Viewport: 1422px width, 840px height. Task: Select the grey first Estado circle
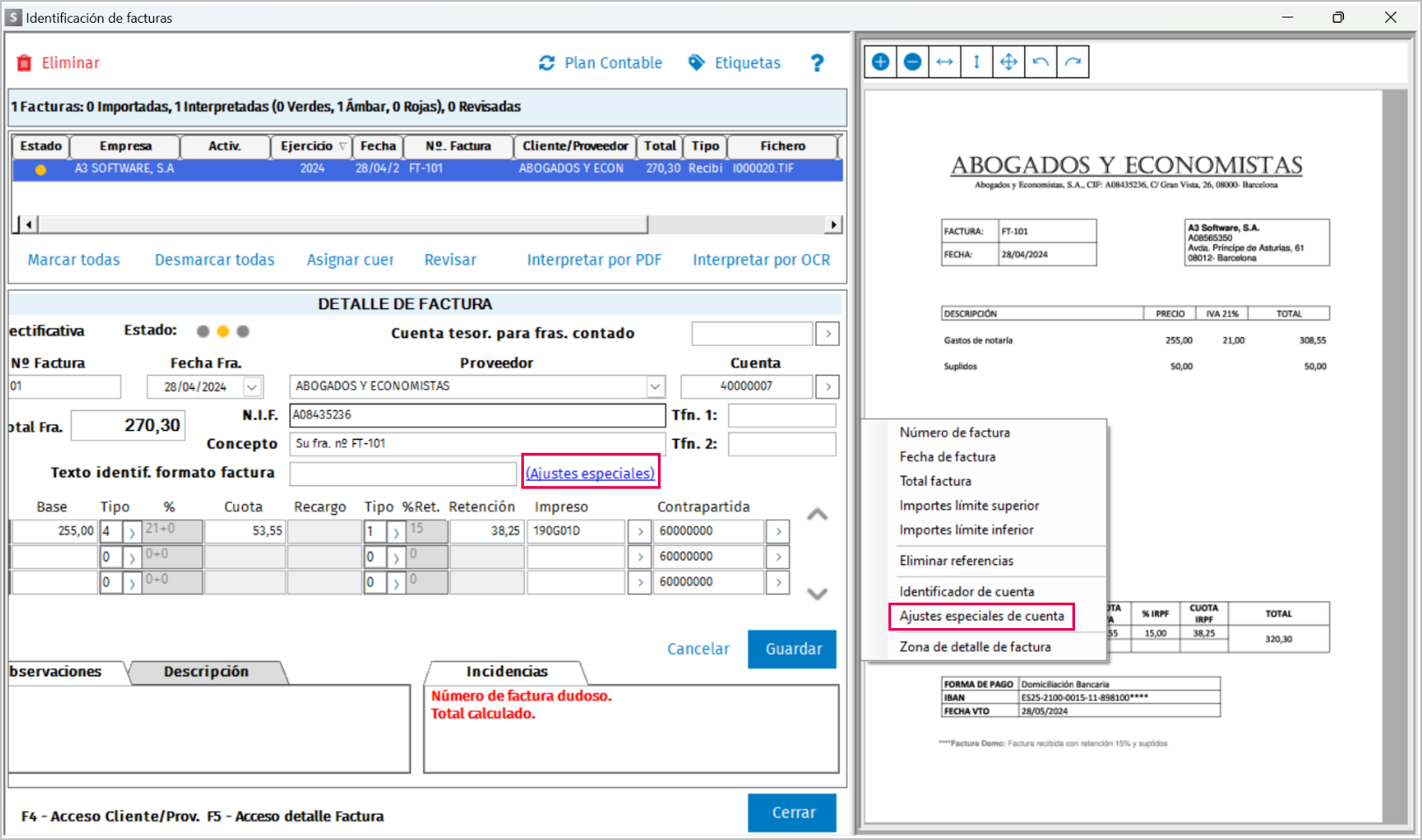tap(203, 331)
